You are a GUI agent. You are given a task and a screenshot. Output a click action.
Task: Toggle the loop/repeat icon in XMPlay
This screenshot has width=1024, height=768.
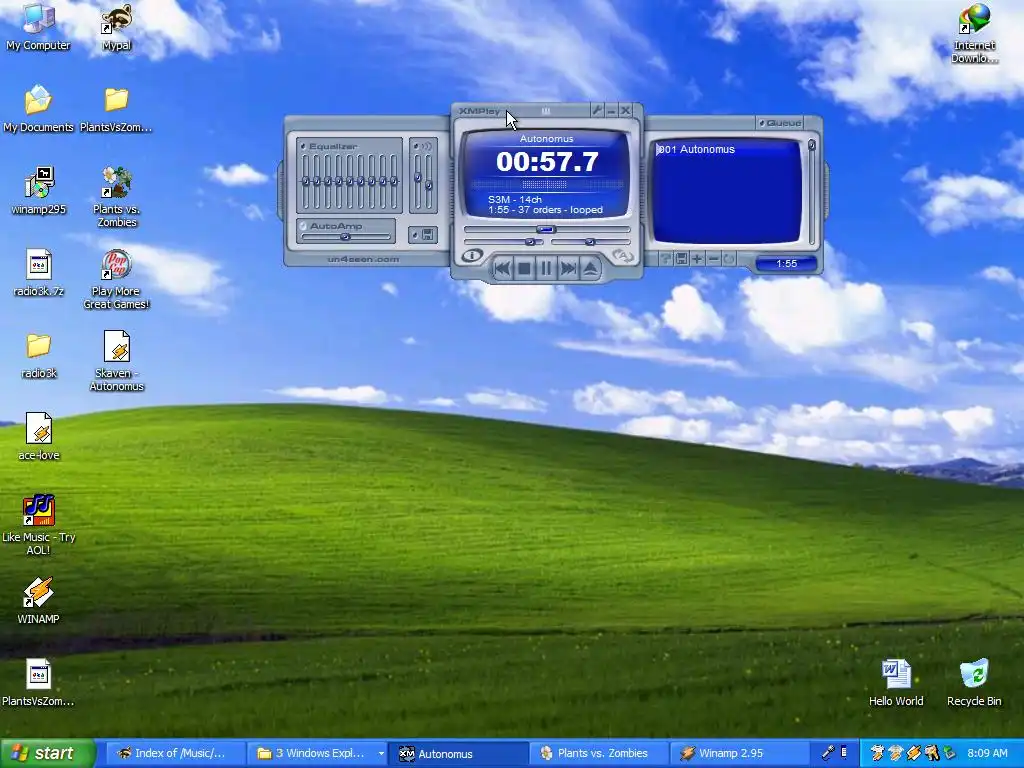coord(622,256)
